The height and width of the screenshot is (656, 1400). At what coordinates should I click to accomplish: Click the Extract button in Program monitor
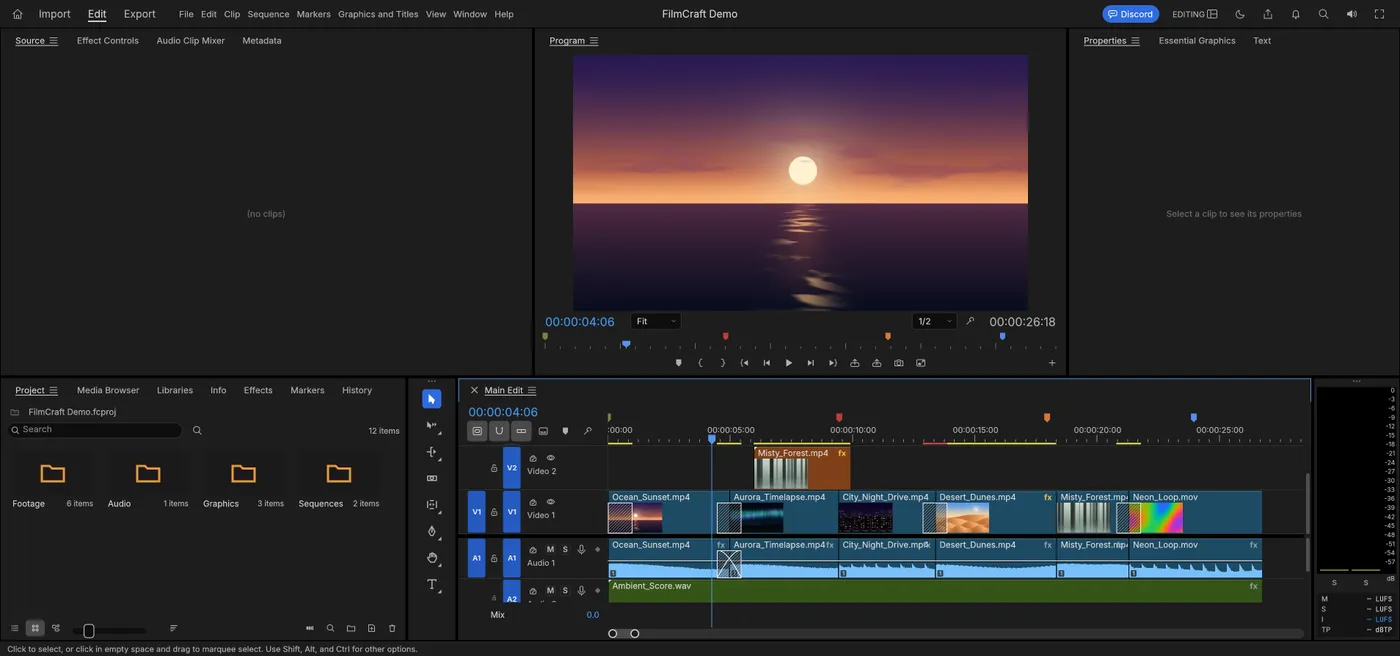click(876, 363)
